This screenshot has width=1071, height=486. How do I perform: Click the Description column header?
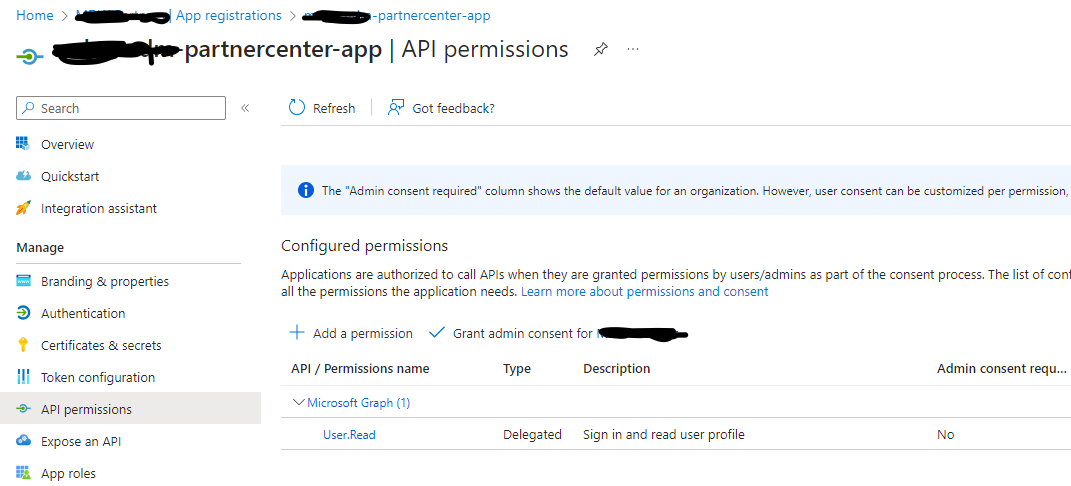click(617, 369)
